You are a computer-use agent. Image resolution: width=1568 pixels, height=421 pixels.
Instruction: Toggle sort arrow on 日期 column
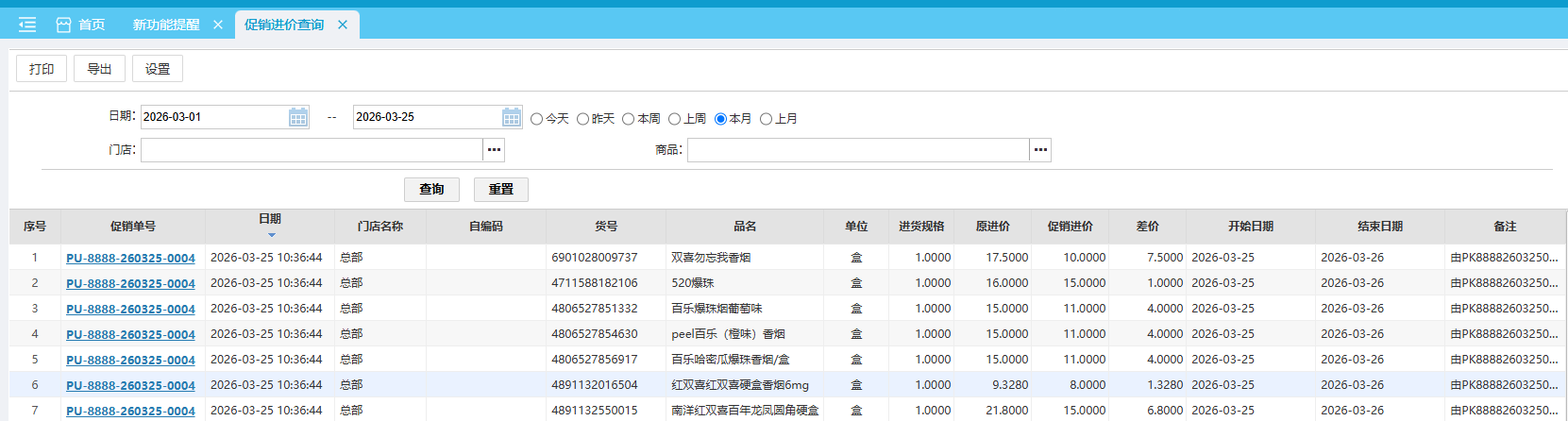pyautogui.click(x=271, y=234)
